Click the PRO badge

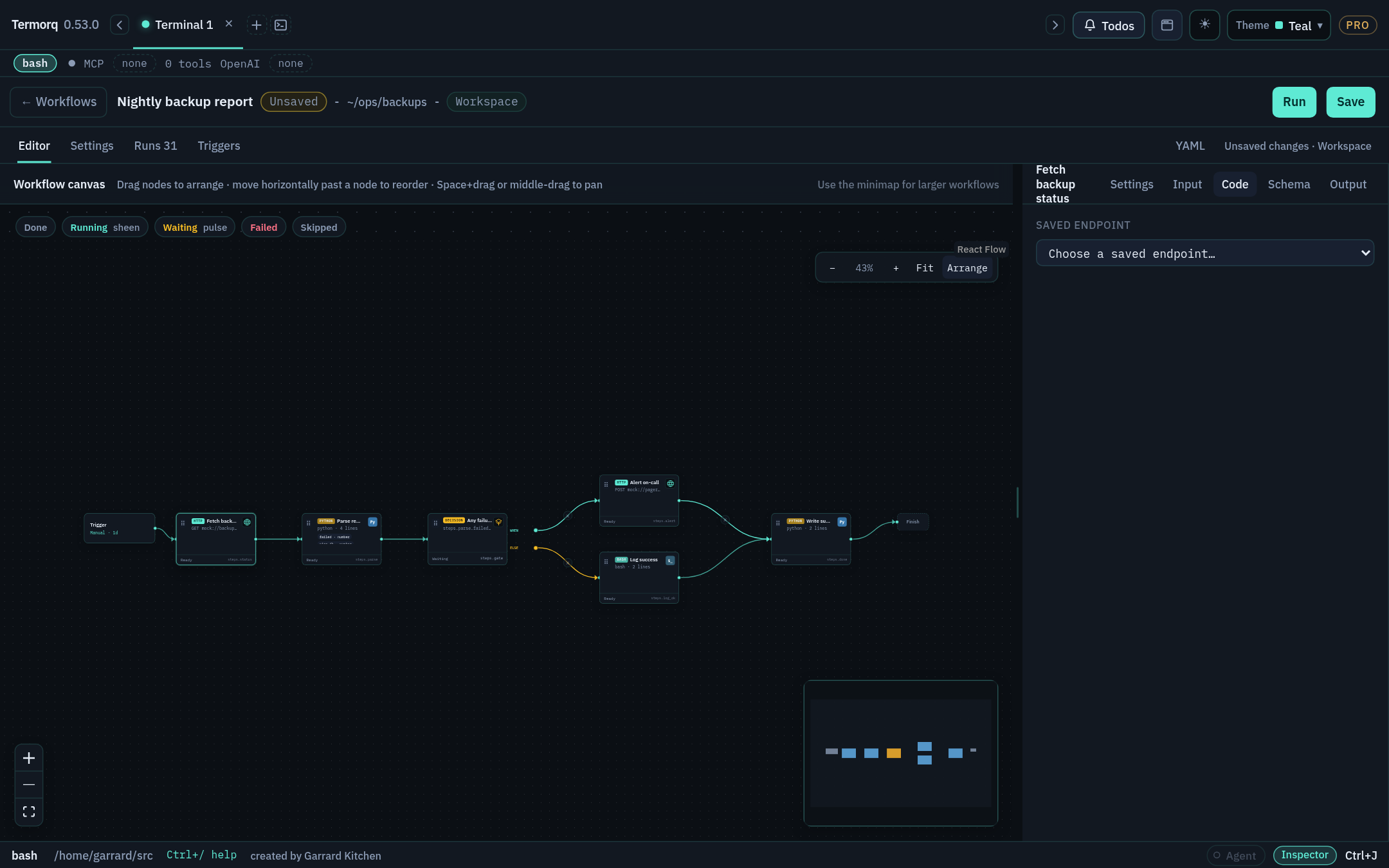(x=1357, y=25)
